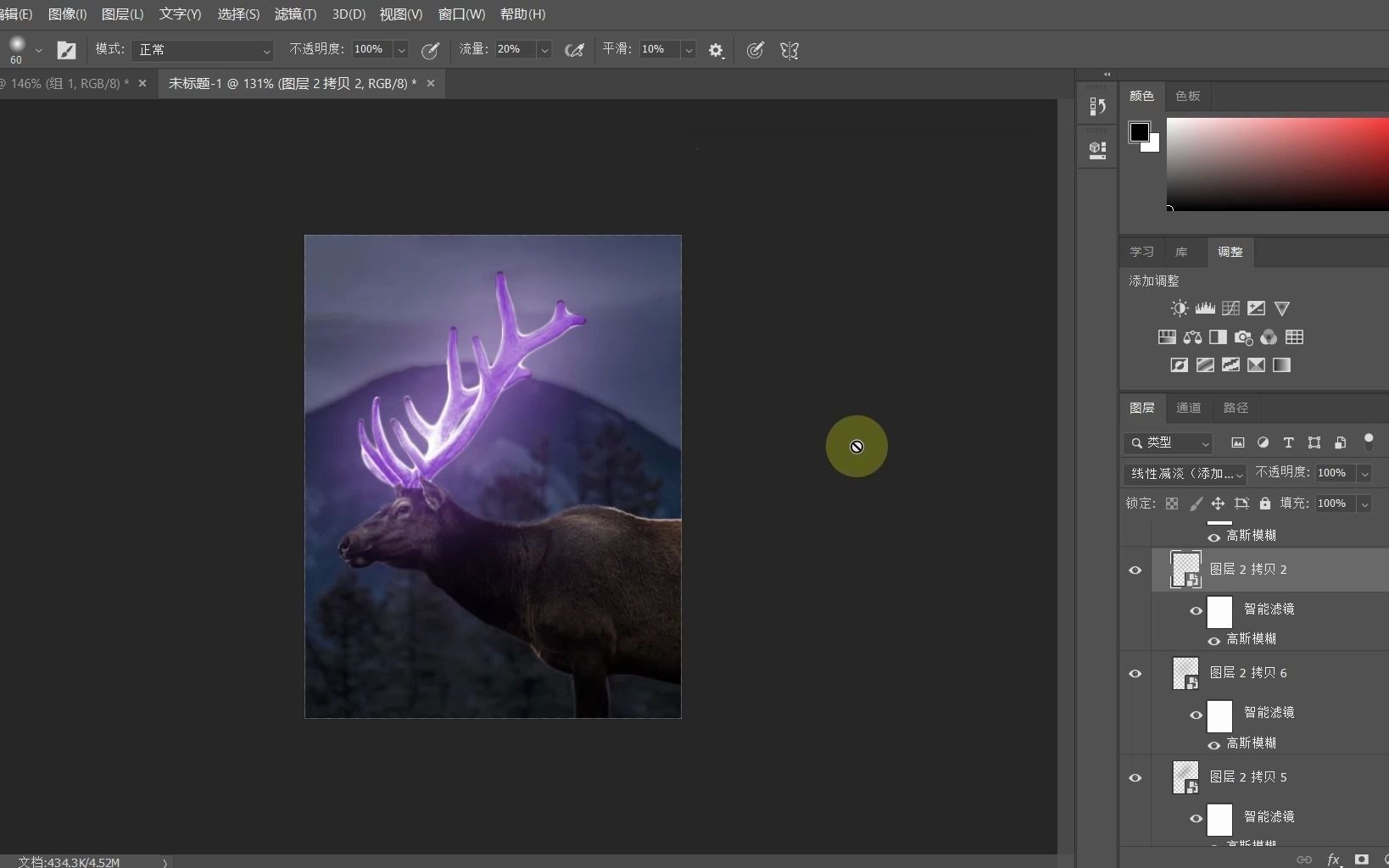Open layer blend mode 线性减淡 dropdown
The image size is (1389, 868).
(x=1185, y=473)
